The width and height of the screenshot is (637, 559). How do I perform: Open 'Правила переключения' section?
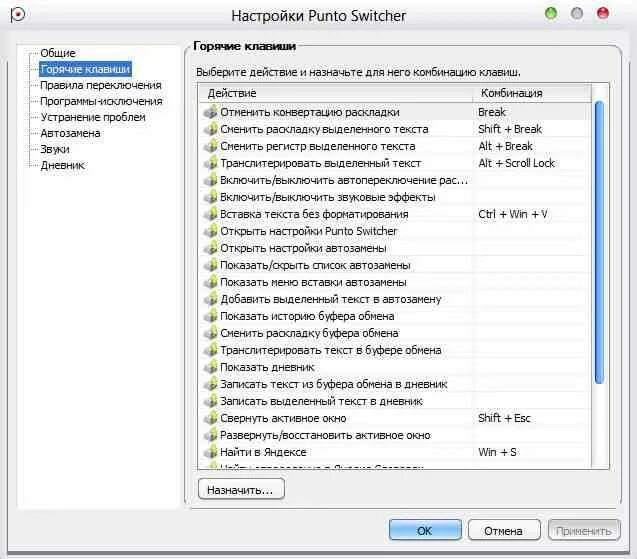click(101, 85)
